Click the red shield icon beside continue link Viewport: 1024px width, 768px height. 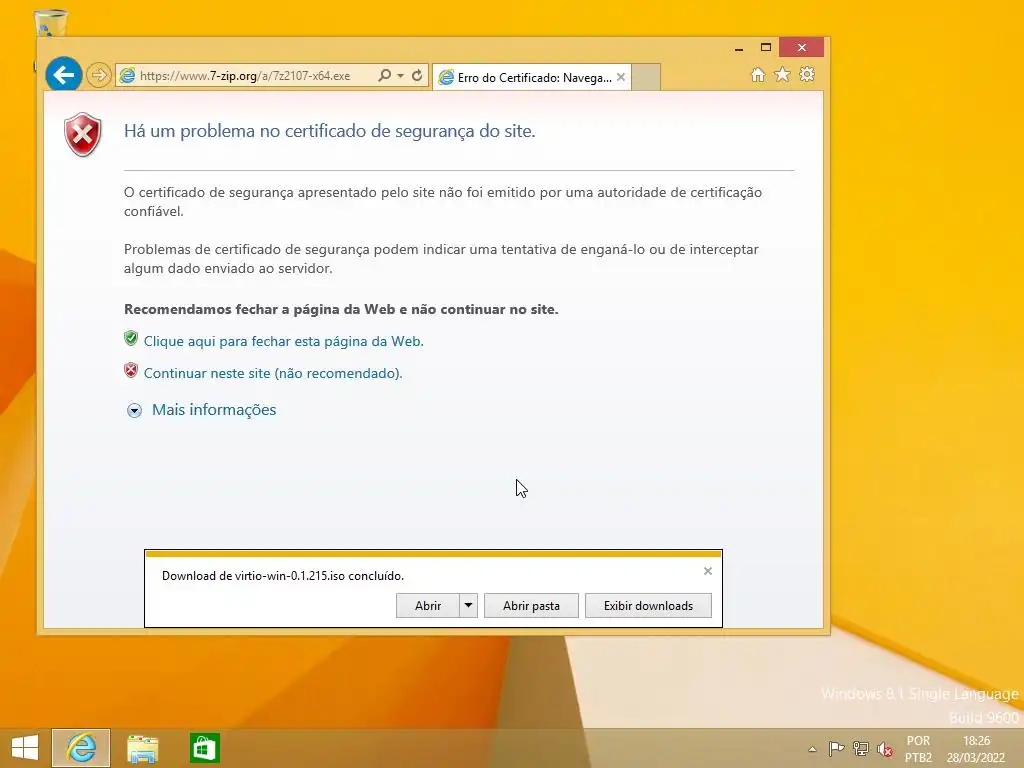[131, 370]
